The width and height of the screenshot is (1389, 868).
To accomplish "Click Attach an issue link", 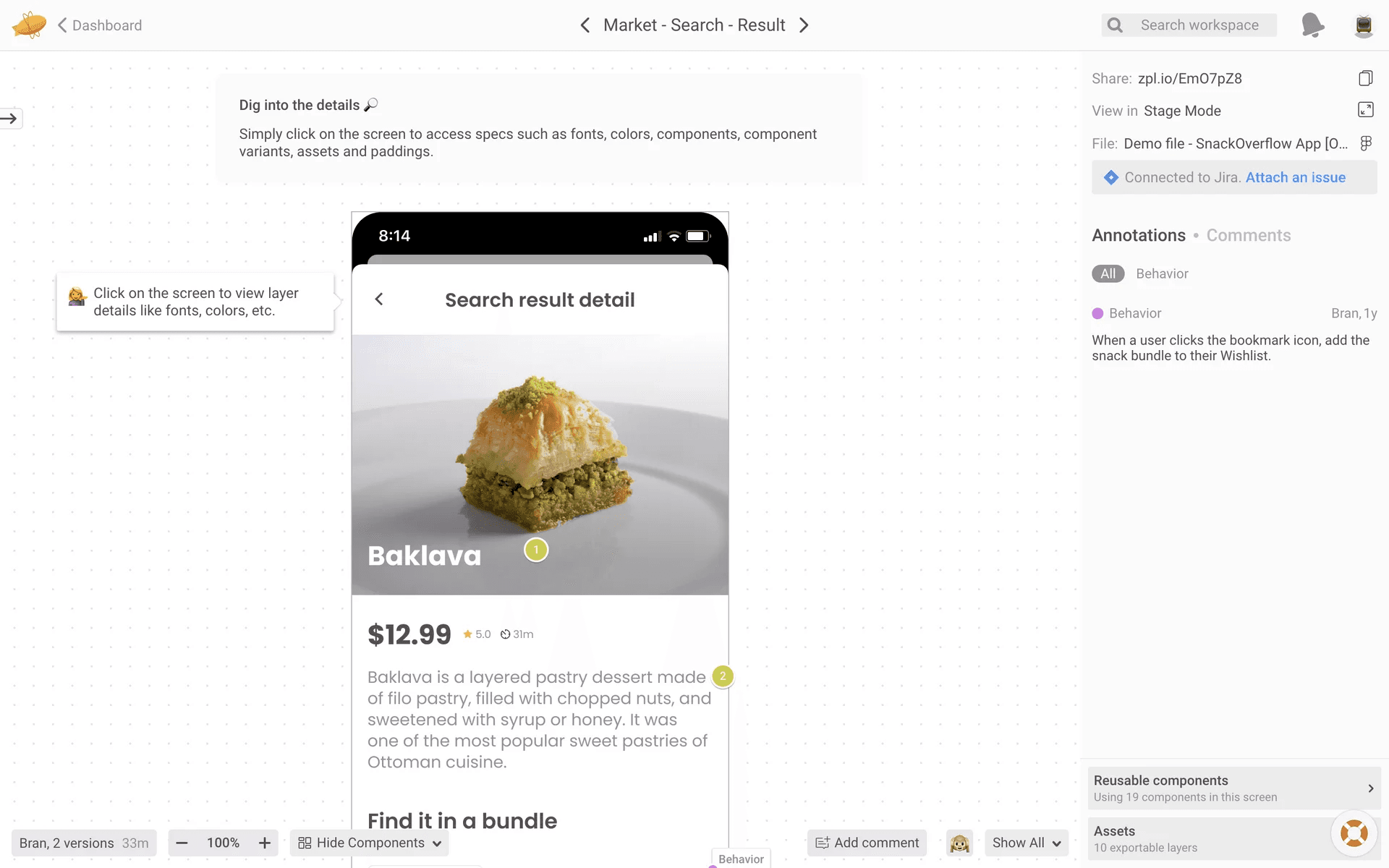I will (1295, 177).
